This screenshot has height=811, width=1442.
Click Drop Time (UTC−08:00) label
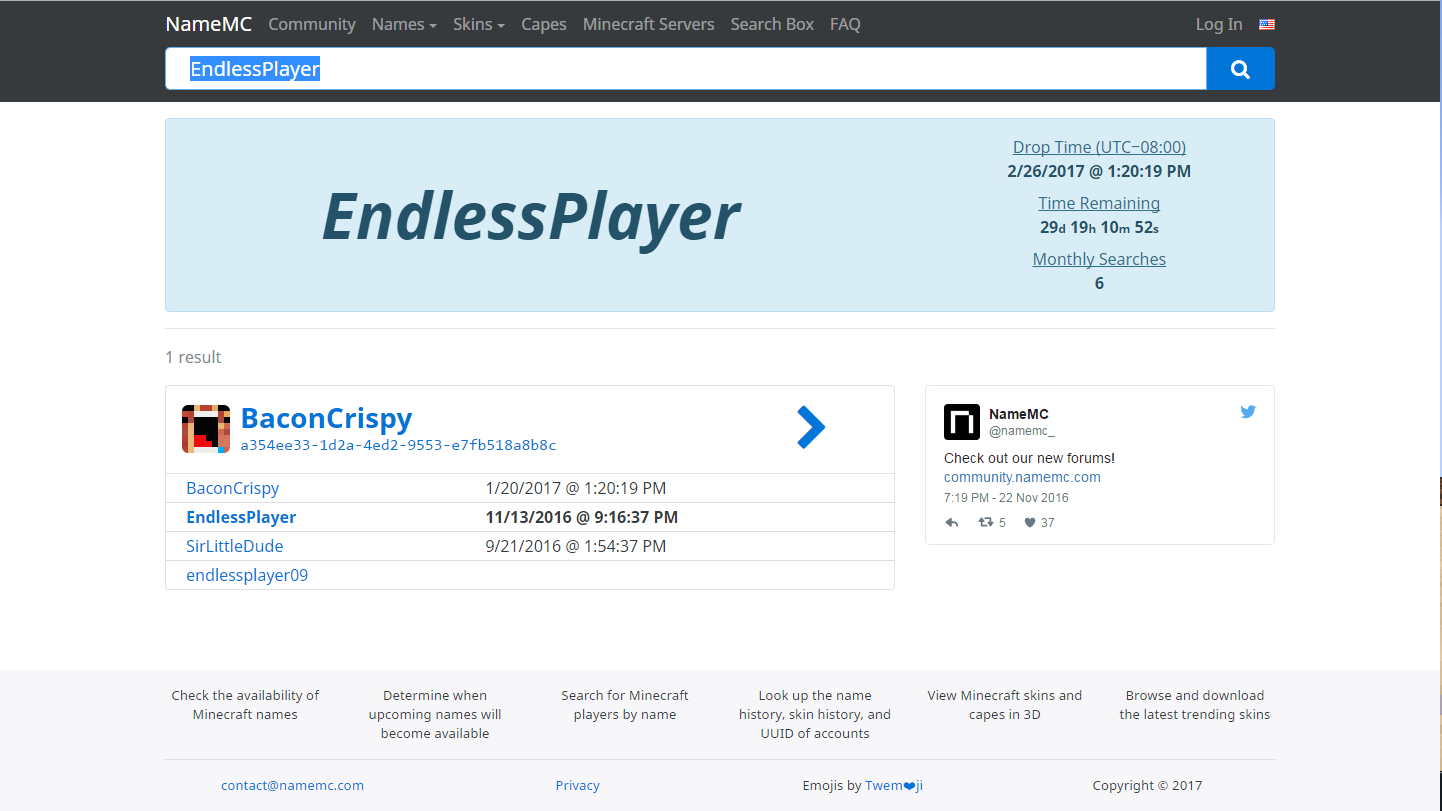pyautogui.click(x=1099, y=147)
